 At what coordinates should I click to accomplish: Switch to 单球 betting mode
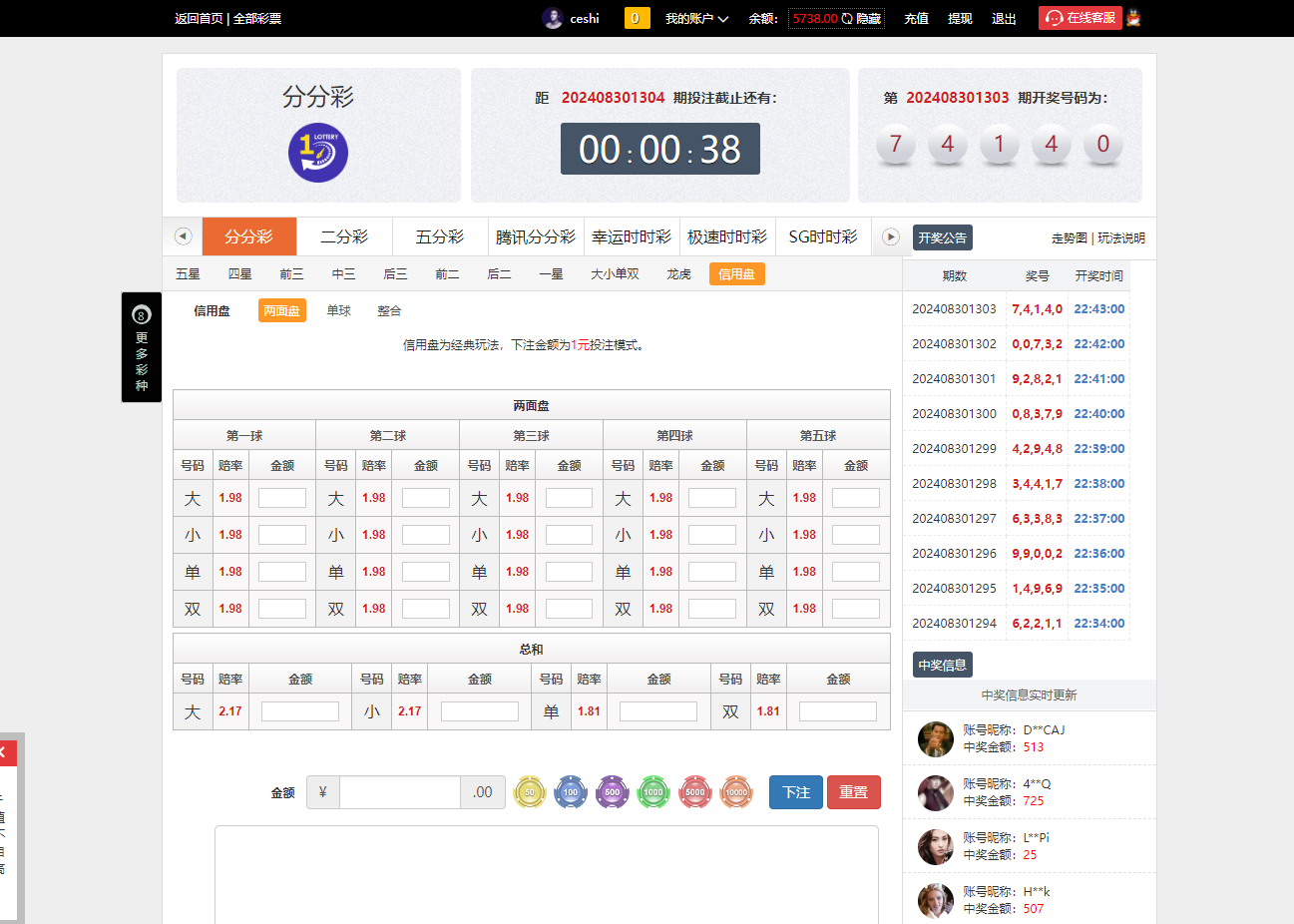click(x=337, y=310)
